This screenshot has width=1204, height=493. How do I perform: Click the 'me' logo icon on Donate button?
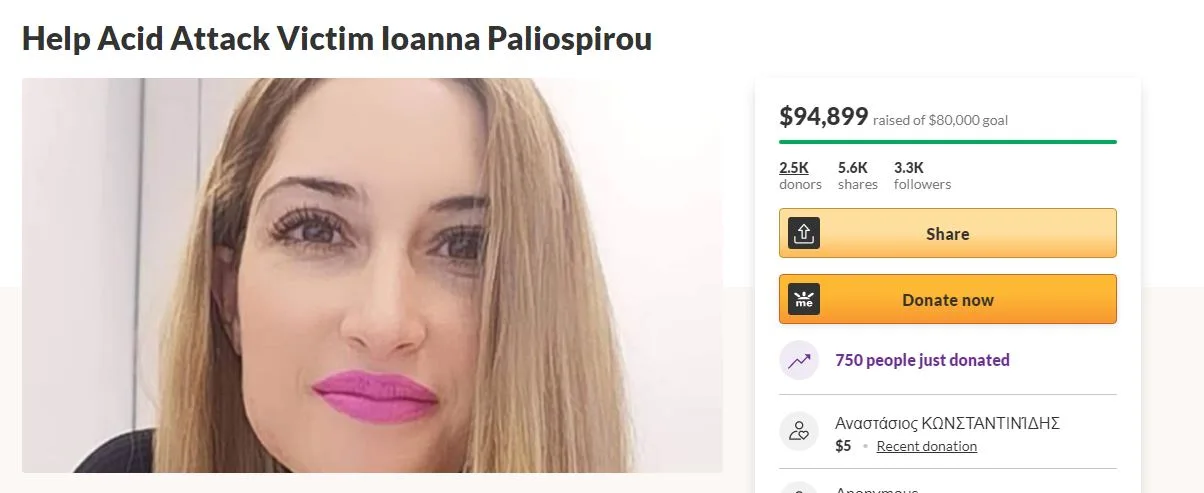(804, 299)
